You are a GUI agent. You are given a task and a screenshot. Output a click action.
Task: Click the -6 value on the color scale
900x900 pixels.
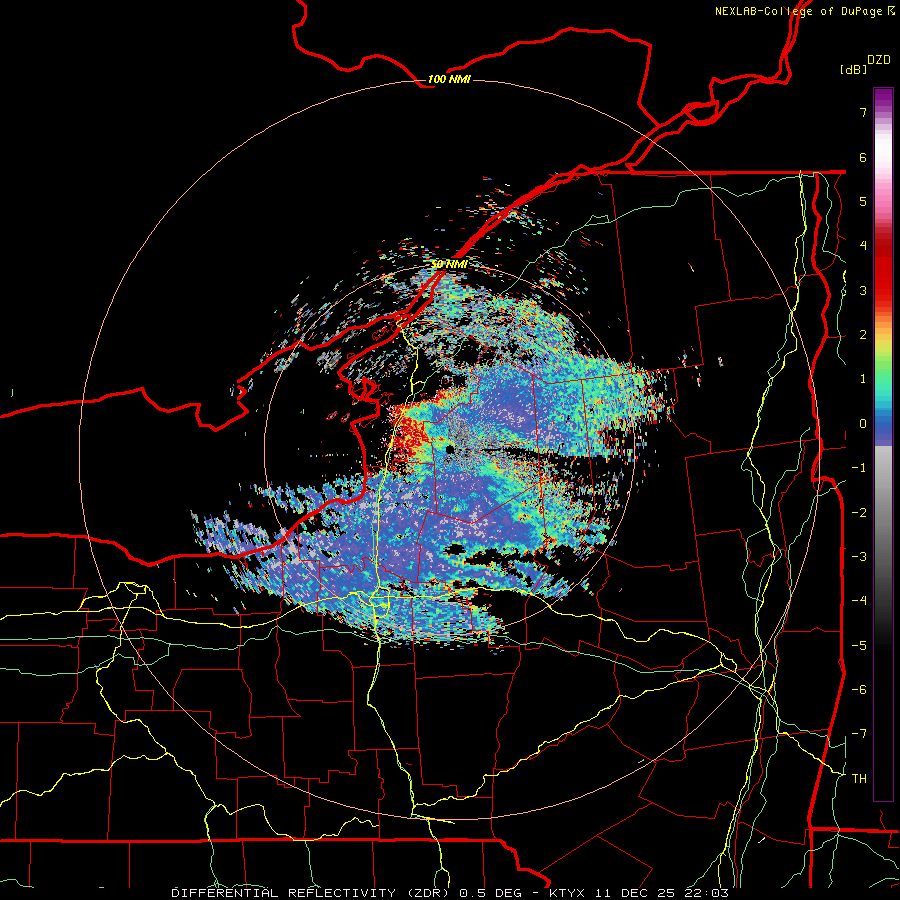[859, 690]
